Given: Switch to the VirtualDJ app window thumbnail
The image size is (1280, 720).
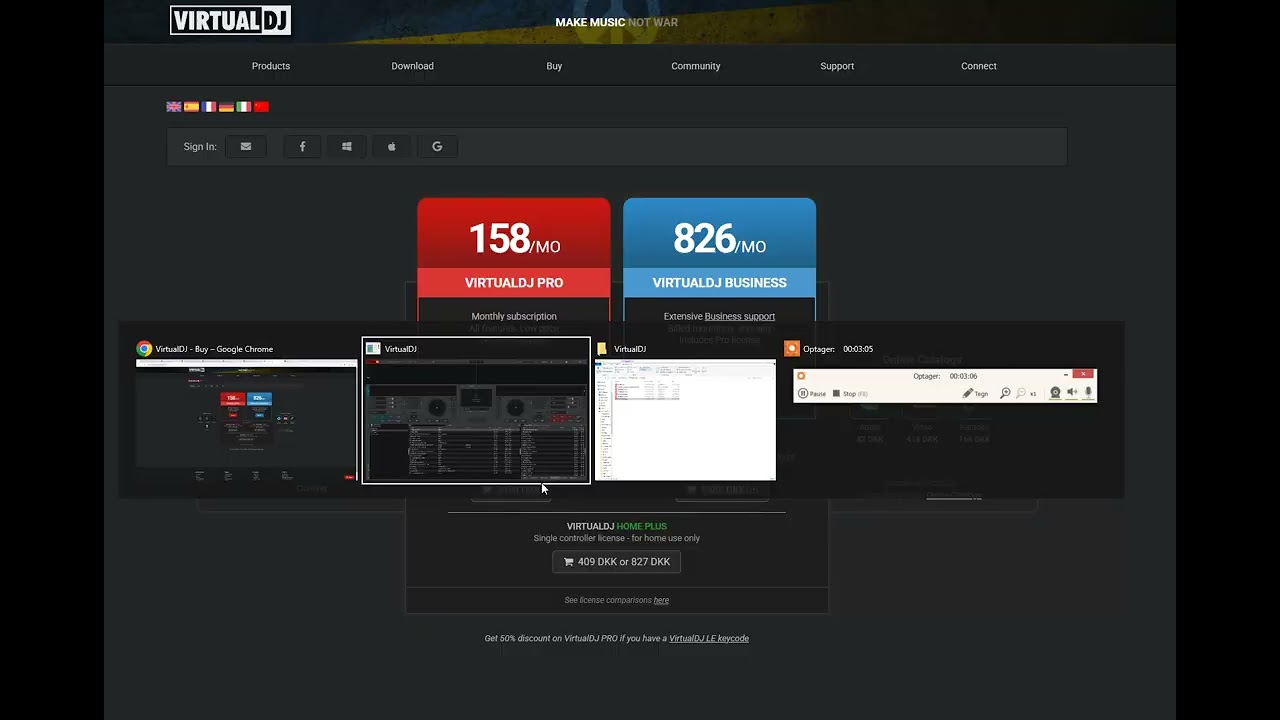Looking at the screenshot, I should click(476, 421).
